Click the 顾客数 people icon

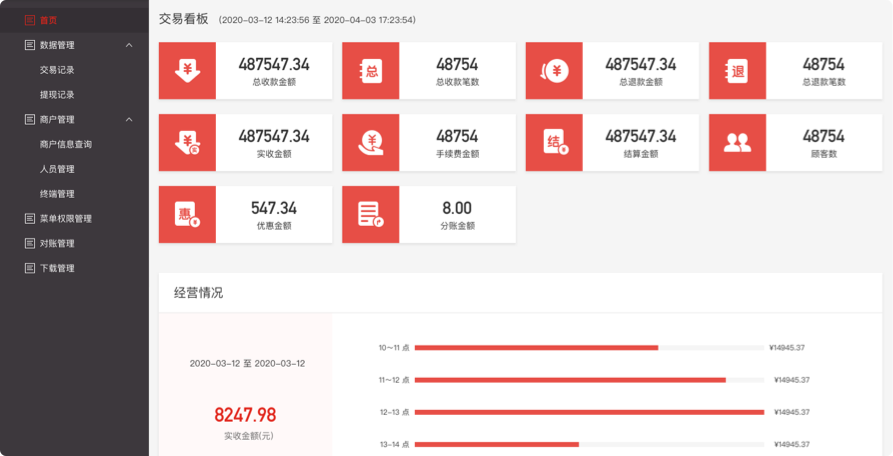click(x=737, y=143)
